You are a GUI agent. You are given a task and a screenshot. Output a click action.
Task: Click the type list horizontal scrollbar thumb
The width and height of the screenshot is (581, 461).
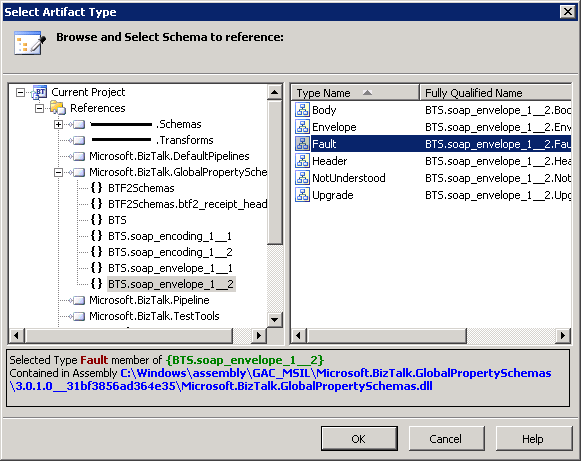387,336
